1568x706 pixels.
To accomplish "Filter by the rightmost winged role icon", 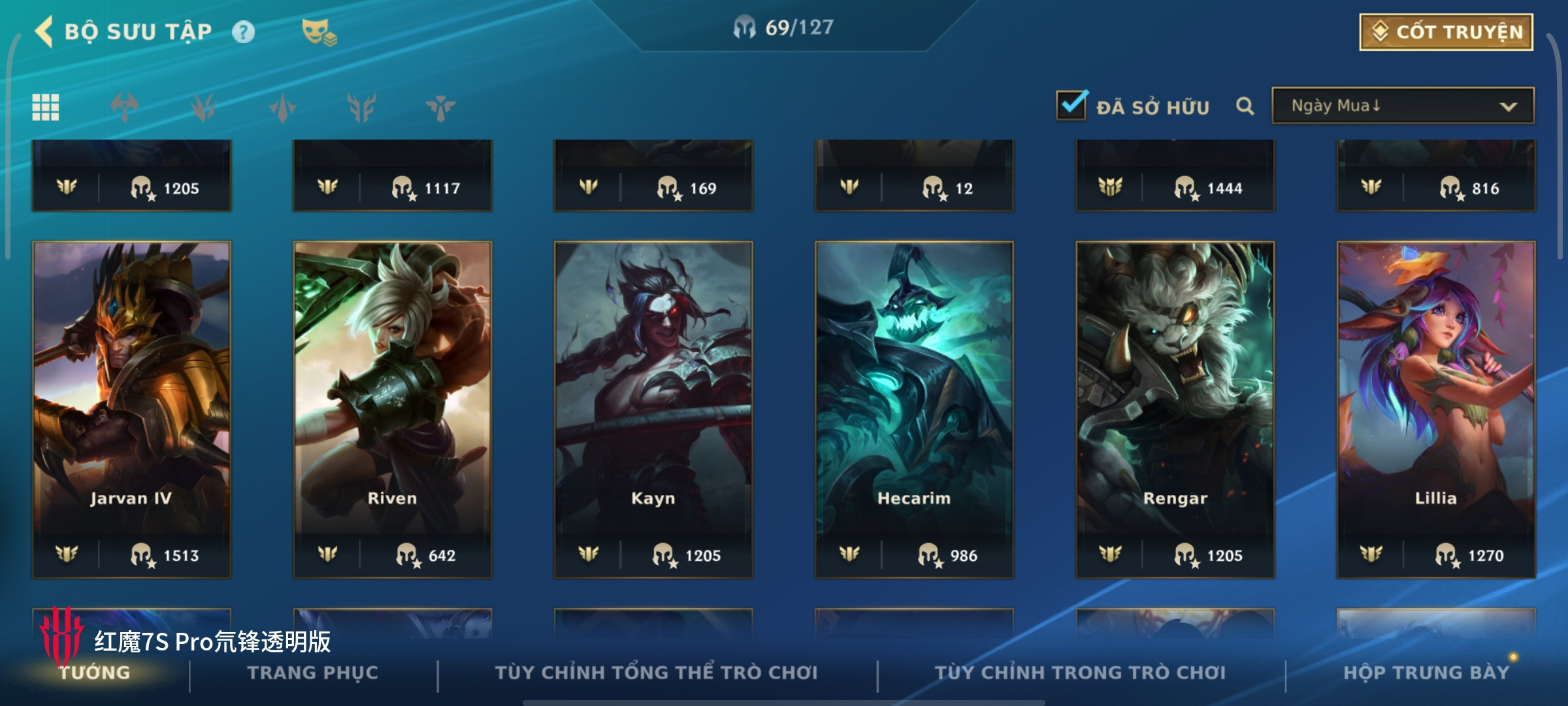I will (x=440, y=107).
